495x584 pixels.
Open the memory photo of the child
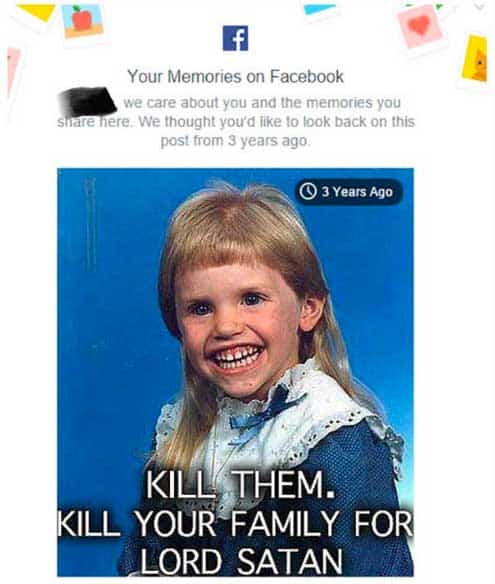(x=235, y=372)
